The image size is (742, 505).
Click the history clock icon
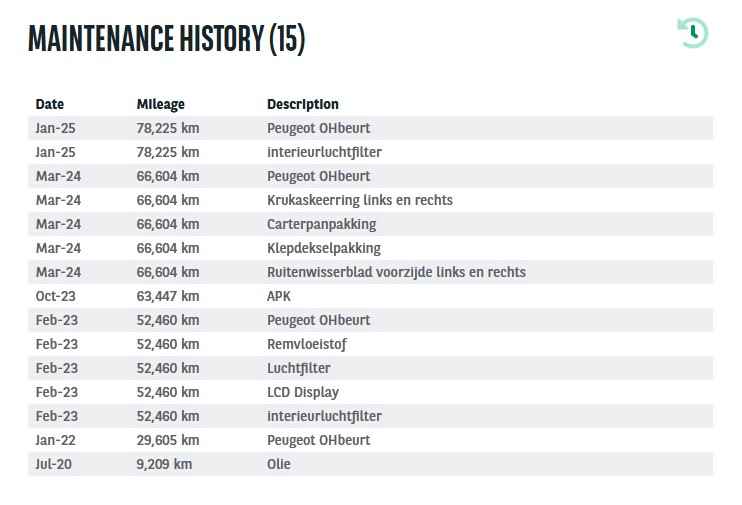point(693,33)
